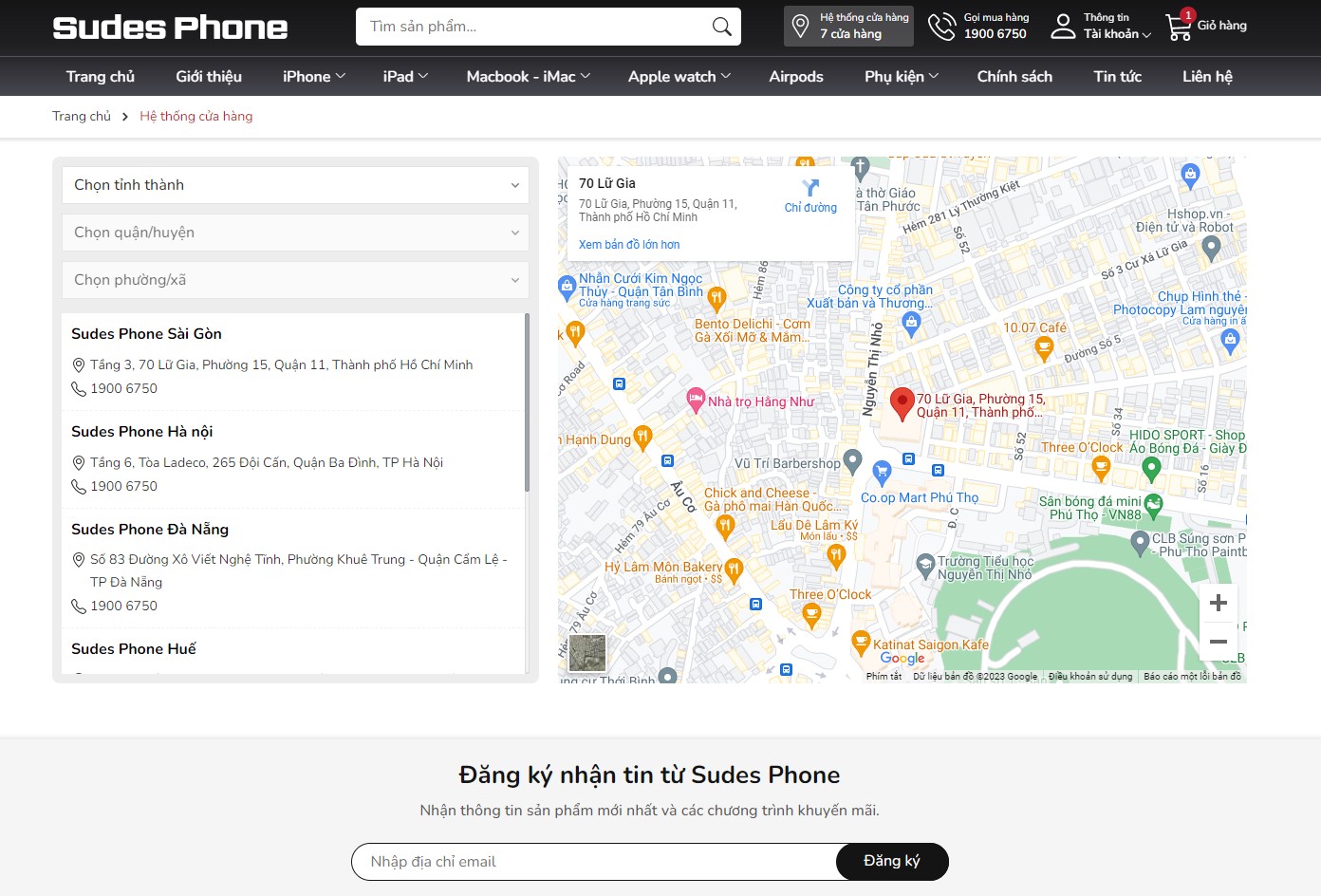The image size is (1321, 896).
Task: Click the Hệ thống cửa hàng breadcrumb
Action: click(x=196, y=116)
